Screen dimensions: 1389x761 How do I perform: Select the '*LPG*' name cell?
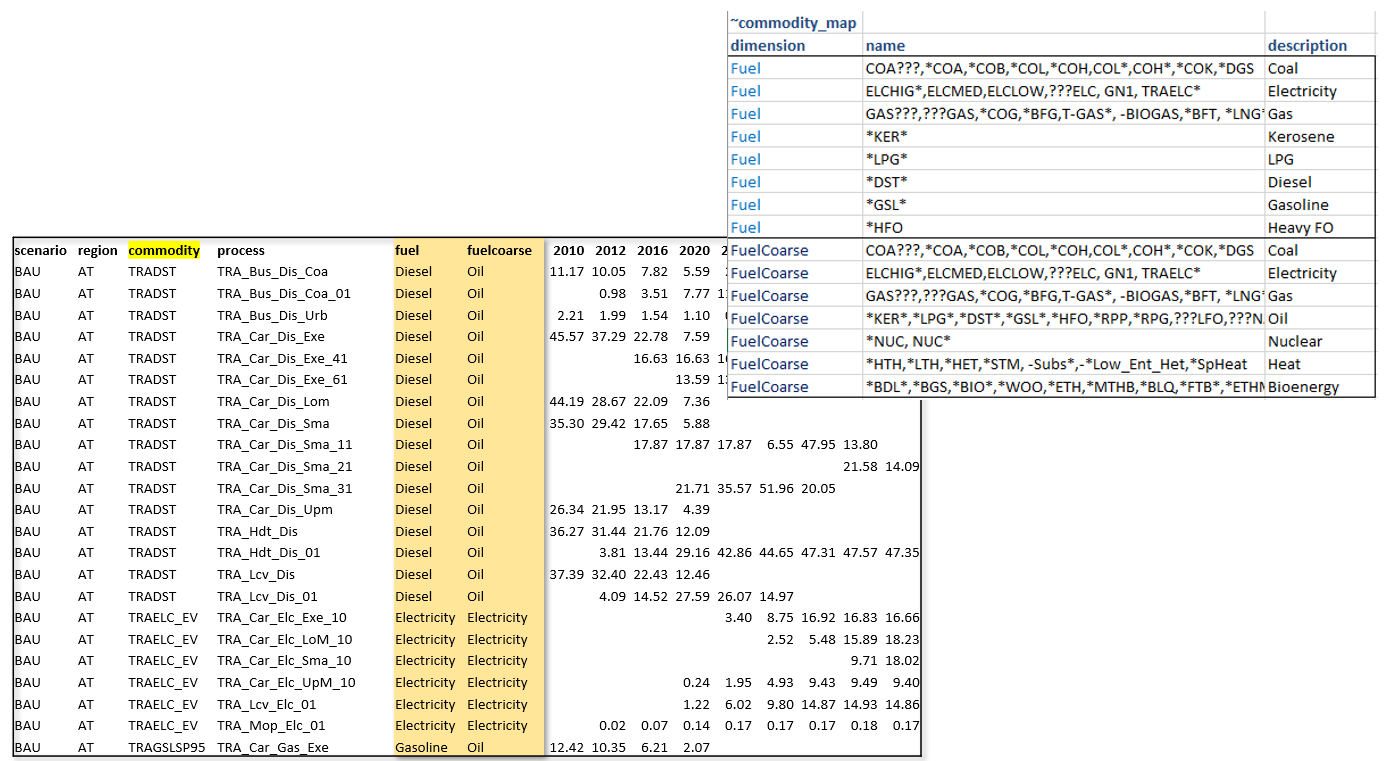[x=1064, y=159]
